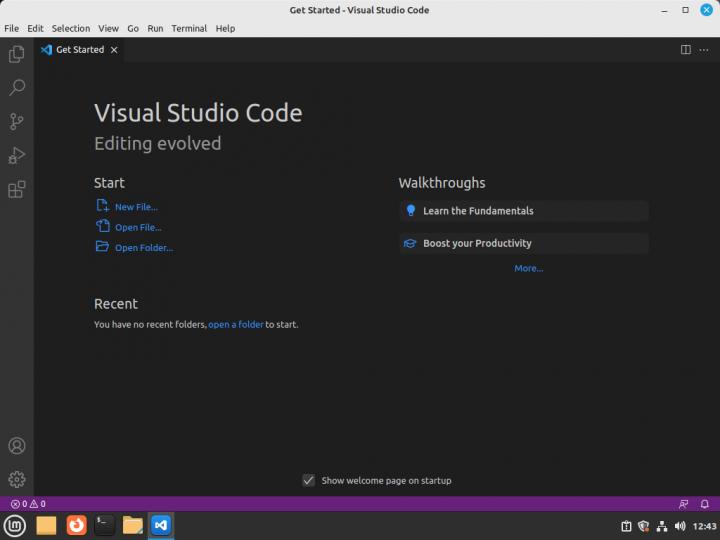
Task: Click the Open Folder... link
Action: (143, 248)
